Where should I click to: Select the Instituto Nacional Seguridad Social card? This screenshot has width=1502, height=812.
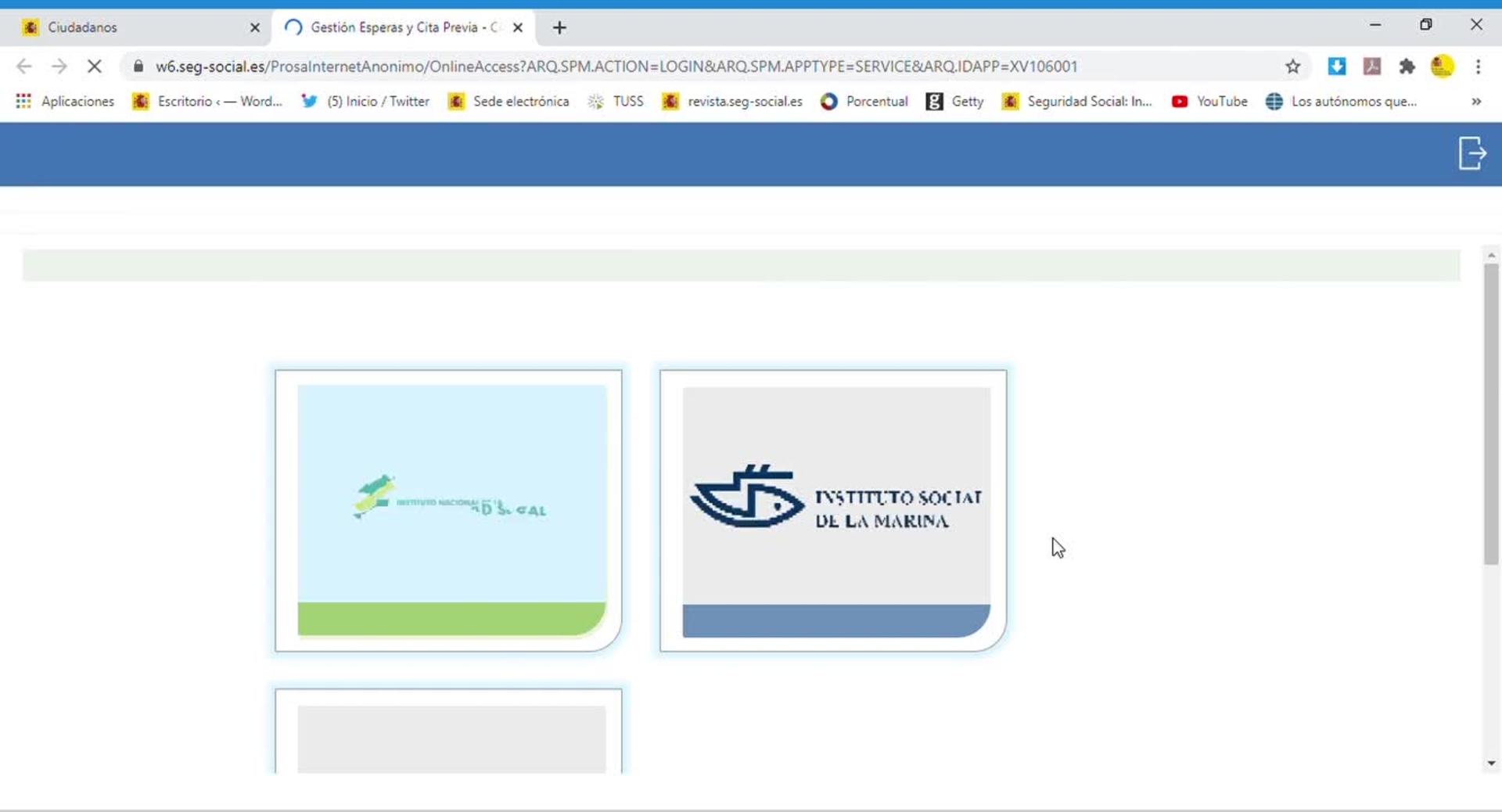(448, 510)
